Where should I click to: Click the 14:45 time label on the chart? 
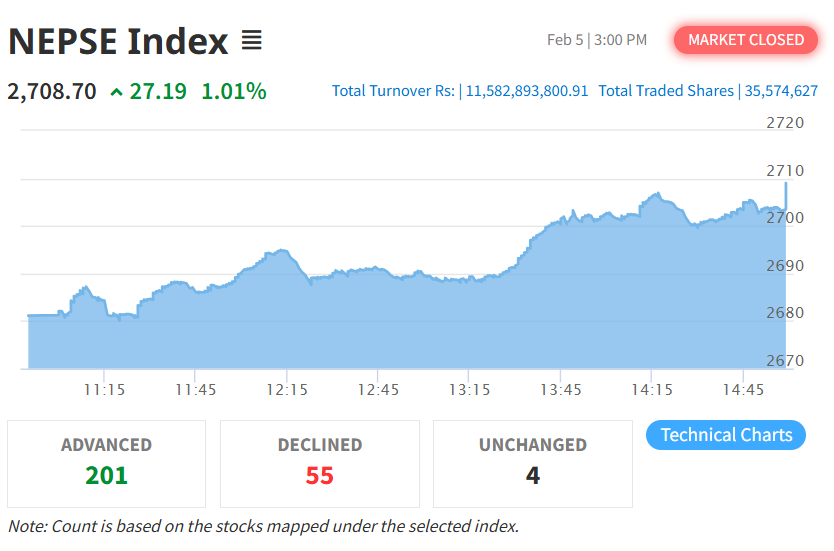click(745, 389)
